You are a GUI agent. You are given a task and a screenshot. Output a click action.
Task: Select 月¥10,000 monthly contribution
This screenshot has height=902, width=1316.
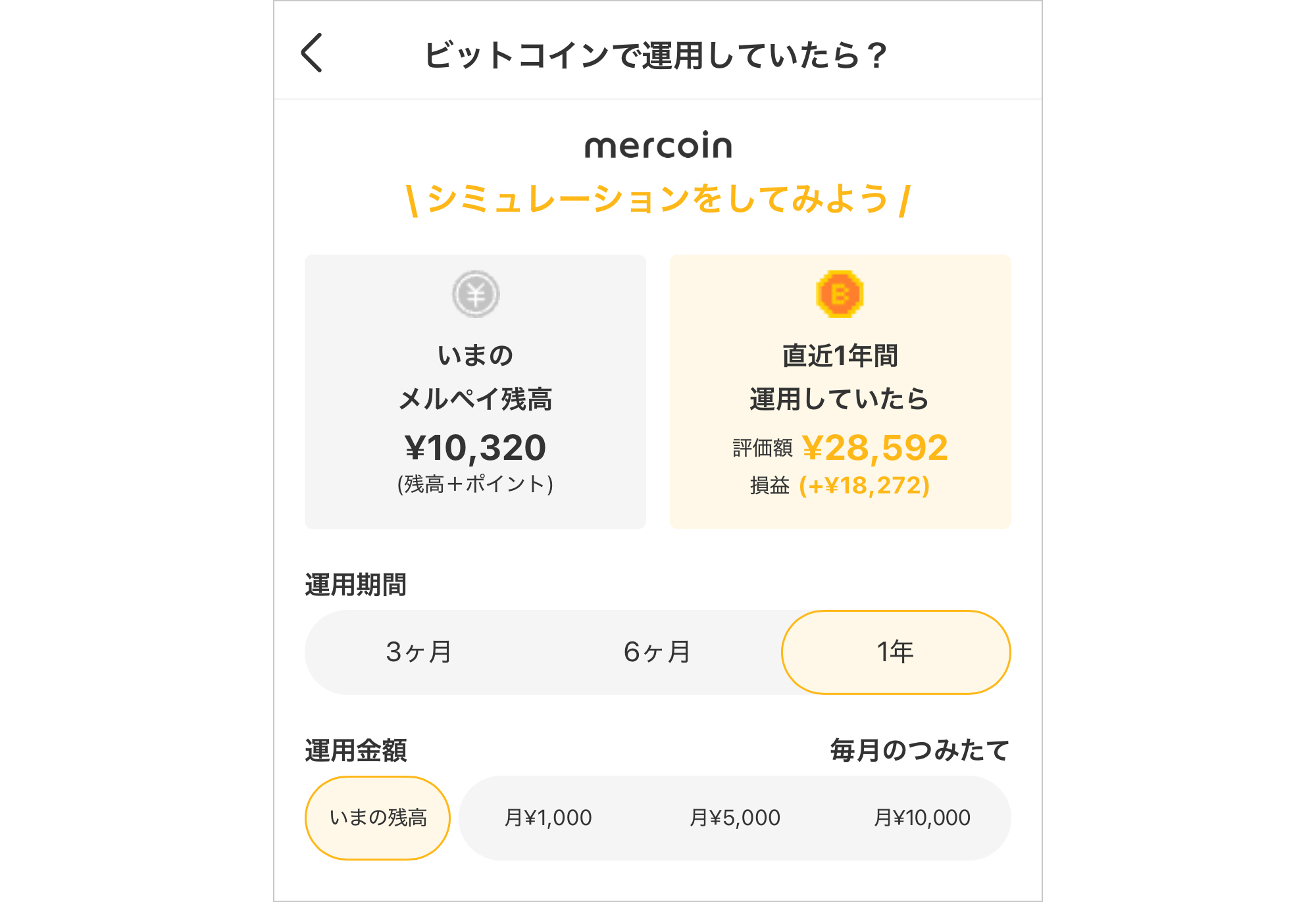(x=921, y=818)
